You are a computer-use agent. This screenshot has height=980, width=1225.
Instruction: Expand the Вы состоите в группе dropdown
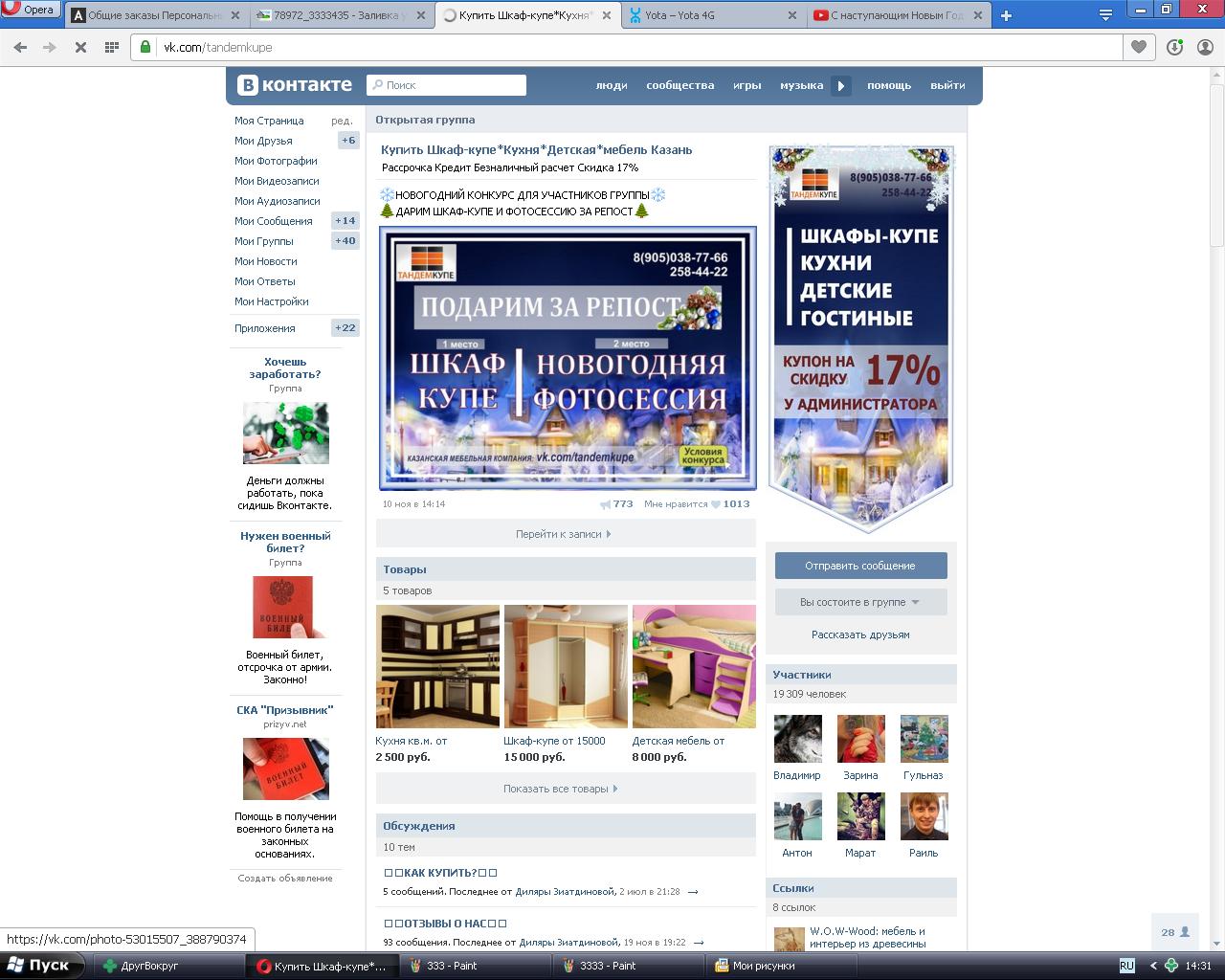pyautogui.click(x=861, y=602)
